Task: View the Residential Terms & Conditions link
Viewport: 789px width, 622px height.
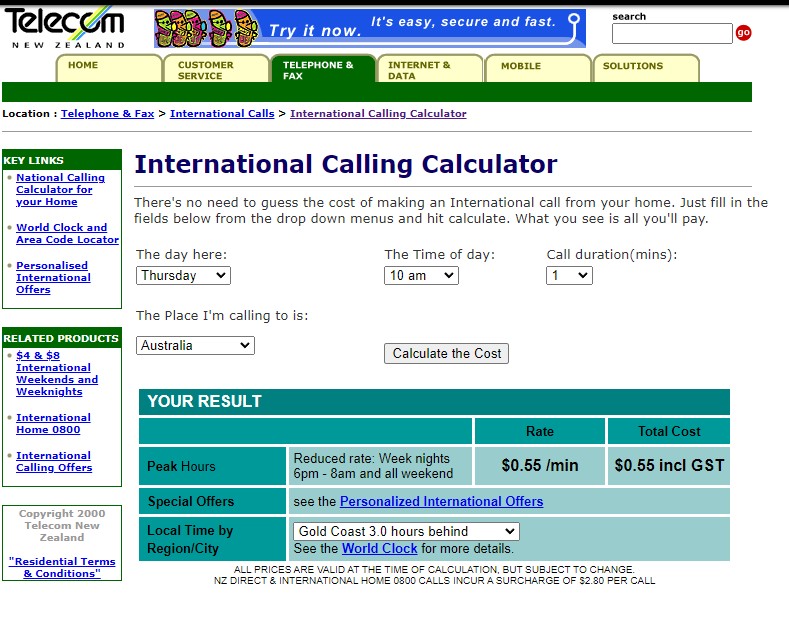Action: 62,567
